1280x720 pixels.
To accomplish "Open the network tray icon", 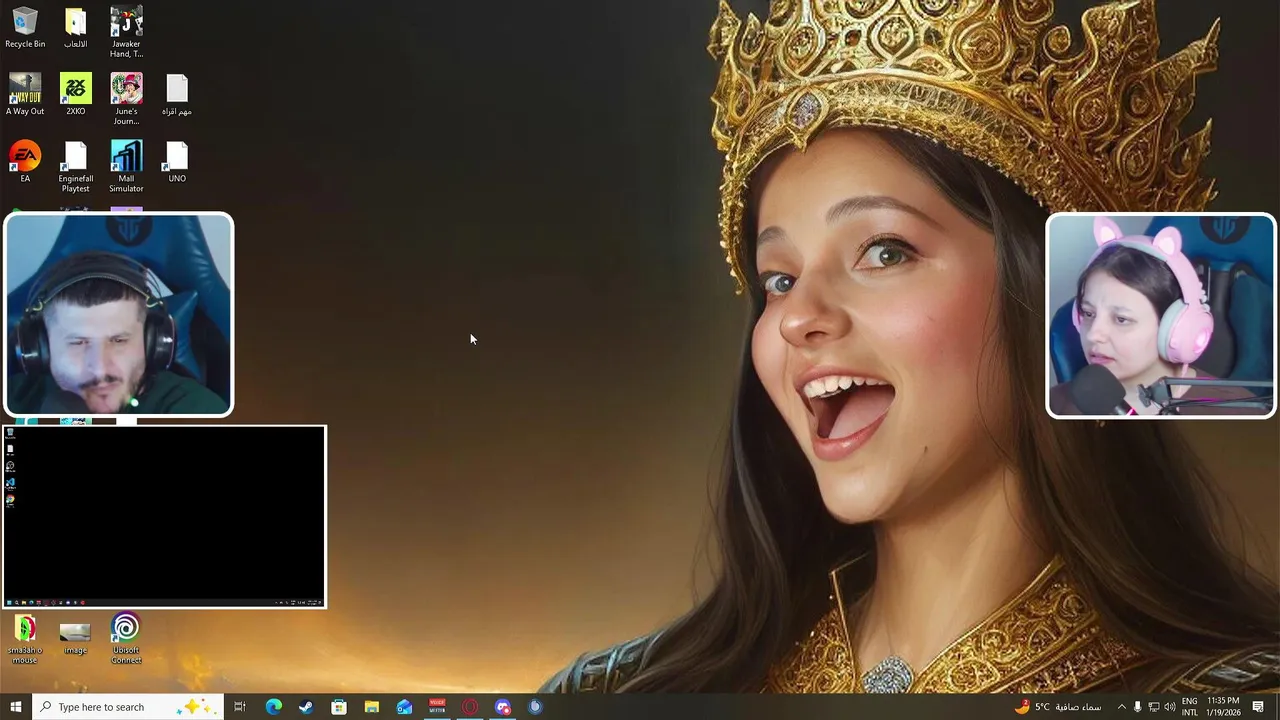I will pyautogui.click(x=1153, y=707).
